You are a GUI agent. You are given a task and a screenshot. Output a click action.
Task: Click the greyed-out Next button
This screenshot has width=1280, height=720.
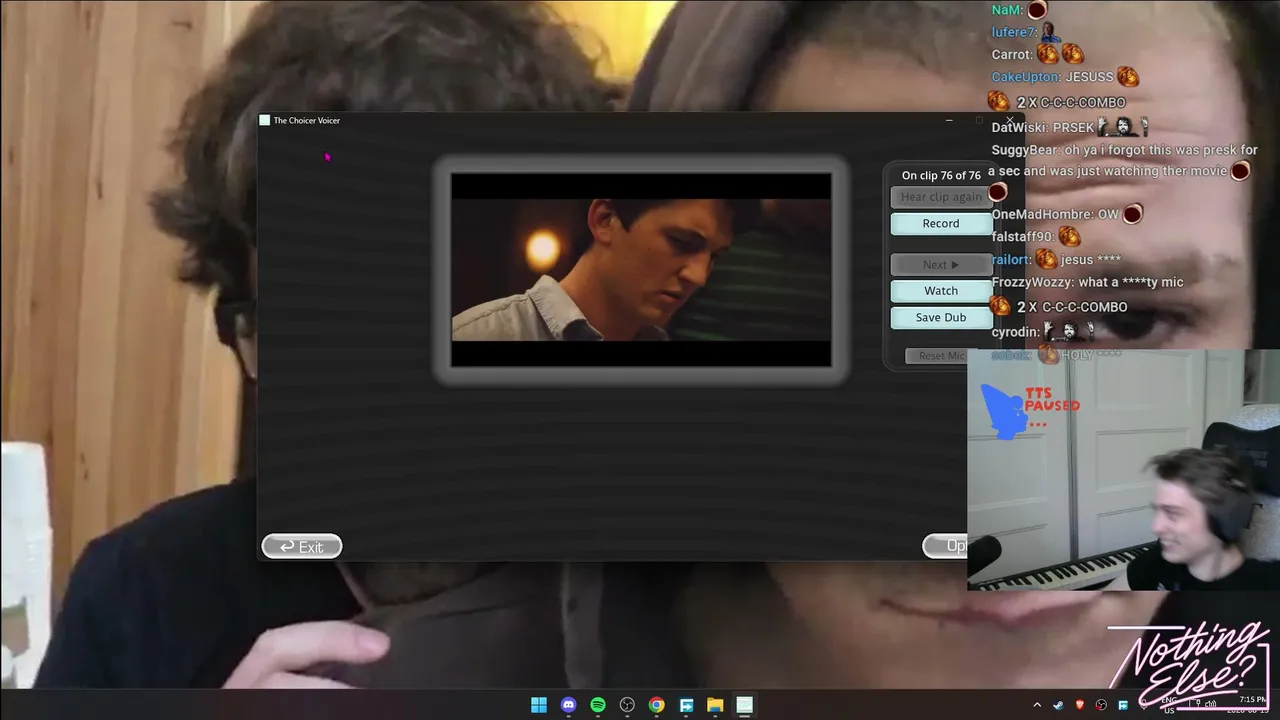(x=940, y=264)
